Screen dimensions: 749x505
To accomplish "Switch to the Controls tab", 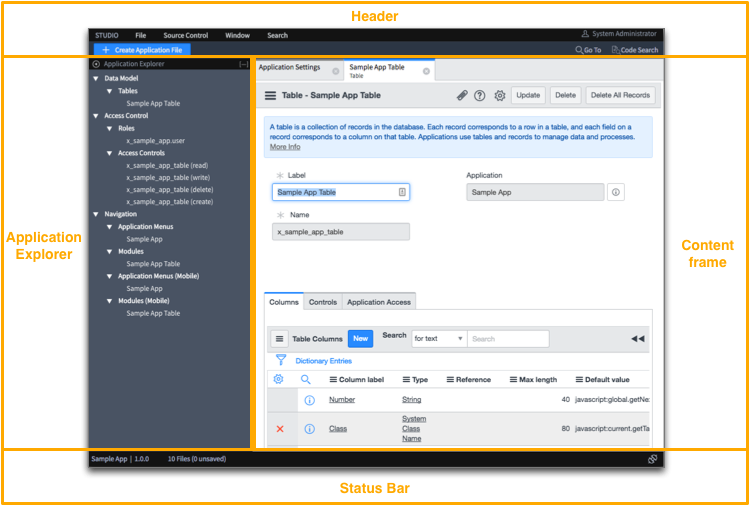I will [x=323, y=302].
